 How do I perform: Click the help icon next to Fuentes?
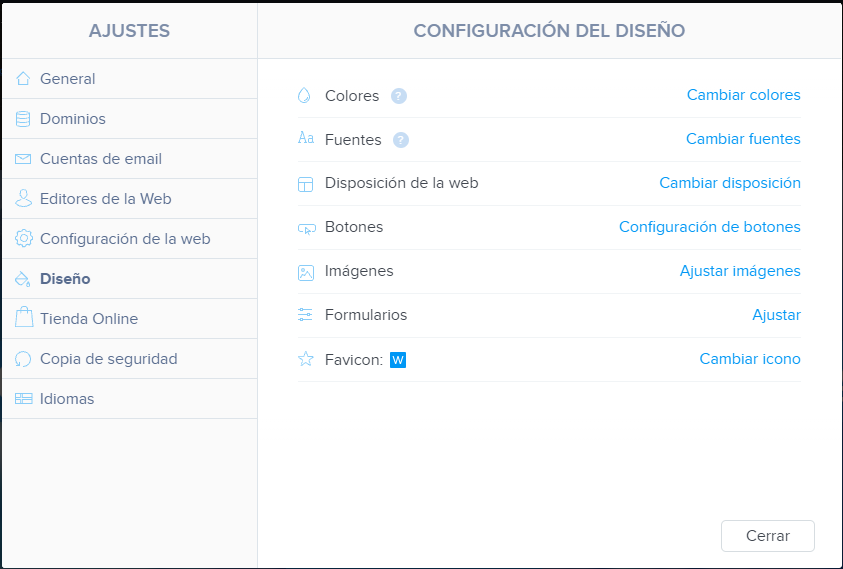coord(401,140)
